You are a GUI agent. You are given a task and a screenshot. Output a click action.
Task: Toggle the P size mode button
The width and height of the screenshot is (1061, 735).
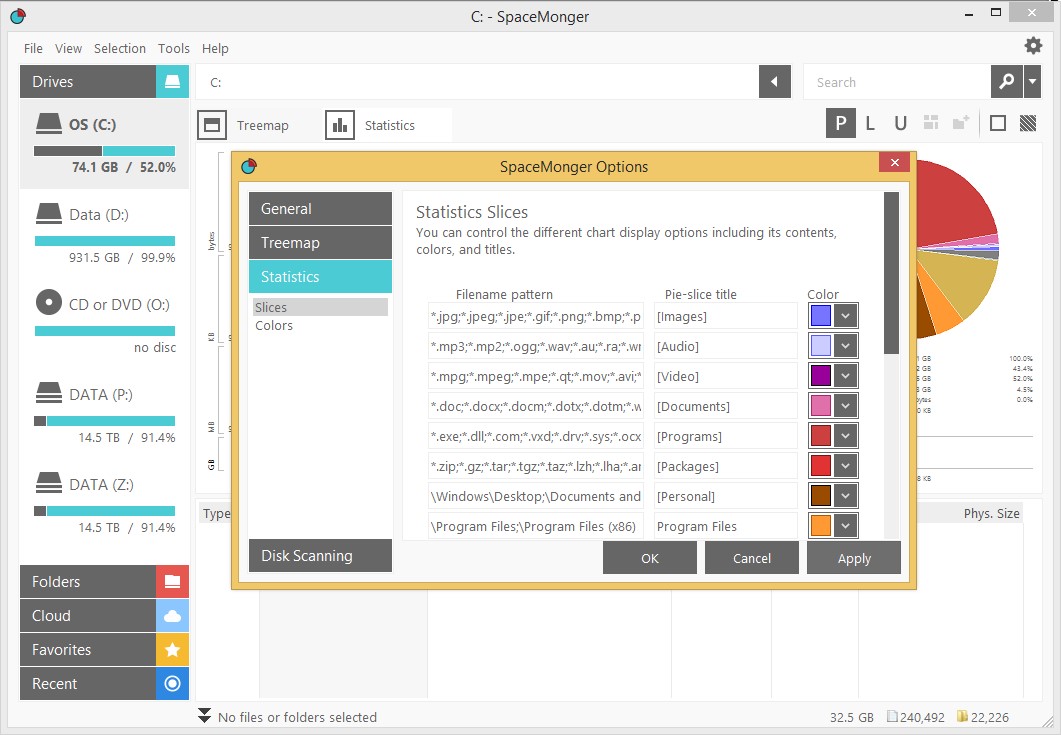[x=840, y=123]
